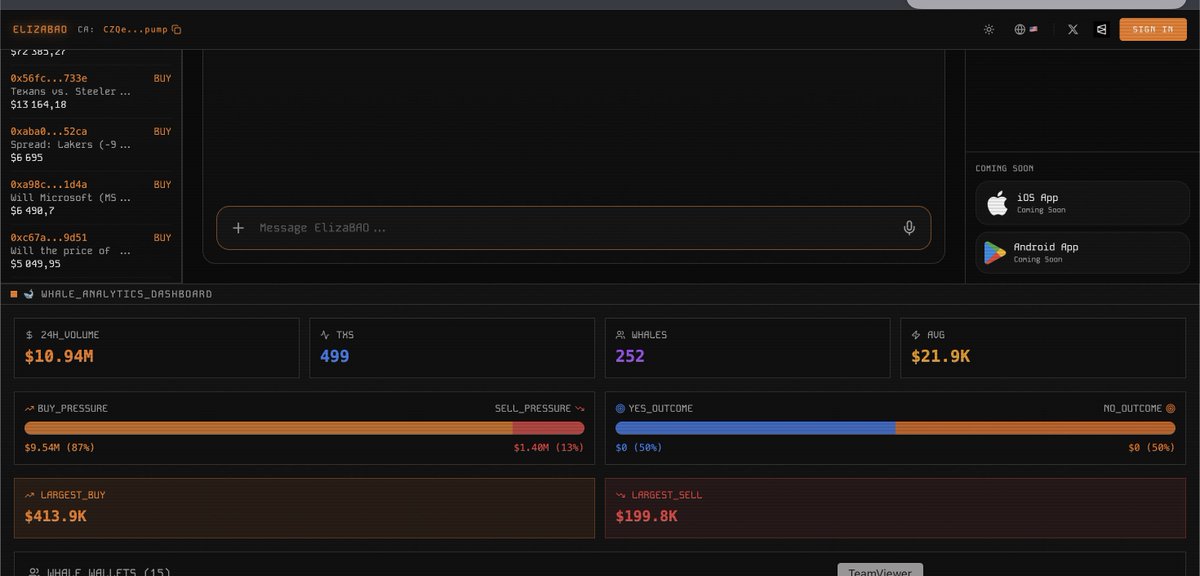Click the TeamViewer tooltip label
The width and height of the screenshot is (1200, 576).
pyautogui.click(x=880, y=571)
